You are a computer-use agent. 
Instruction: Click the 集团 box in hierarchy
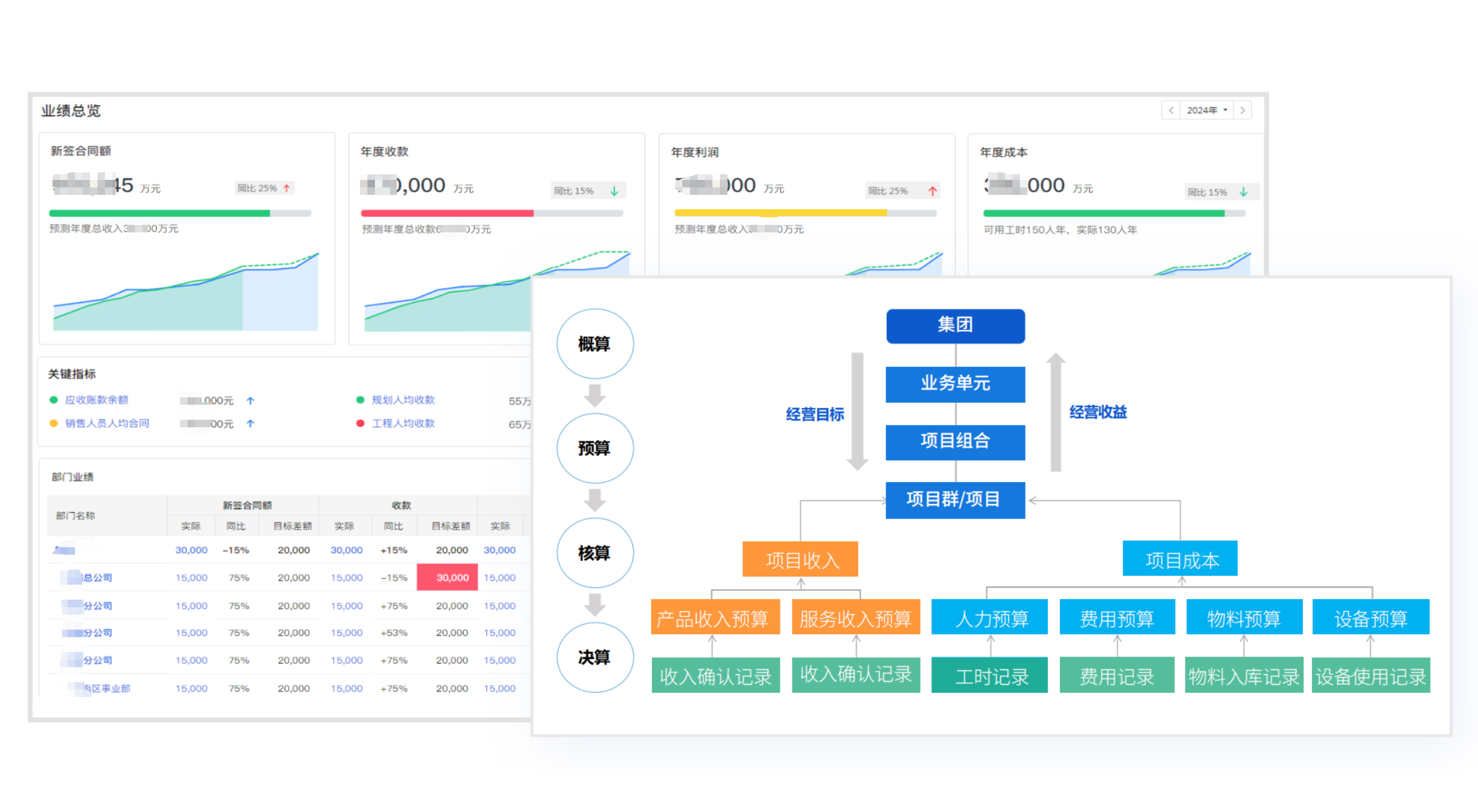[x=955, y=325]
